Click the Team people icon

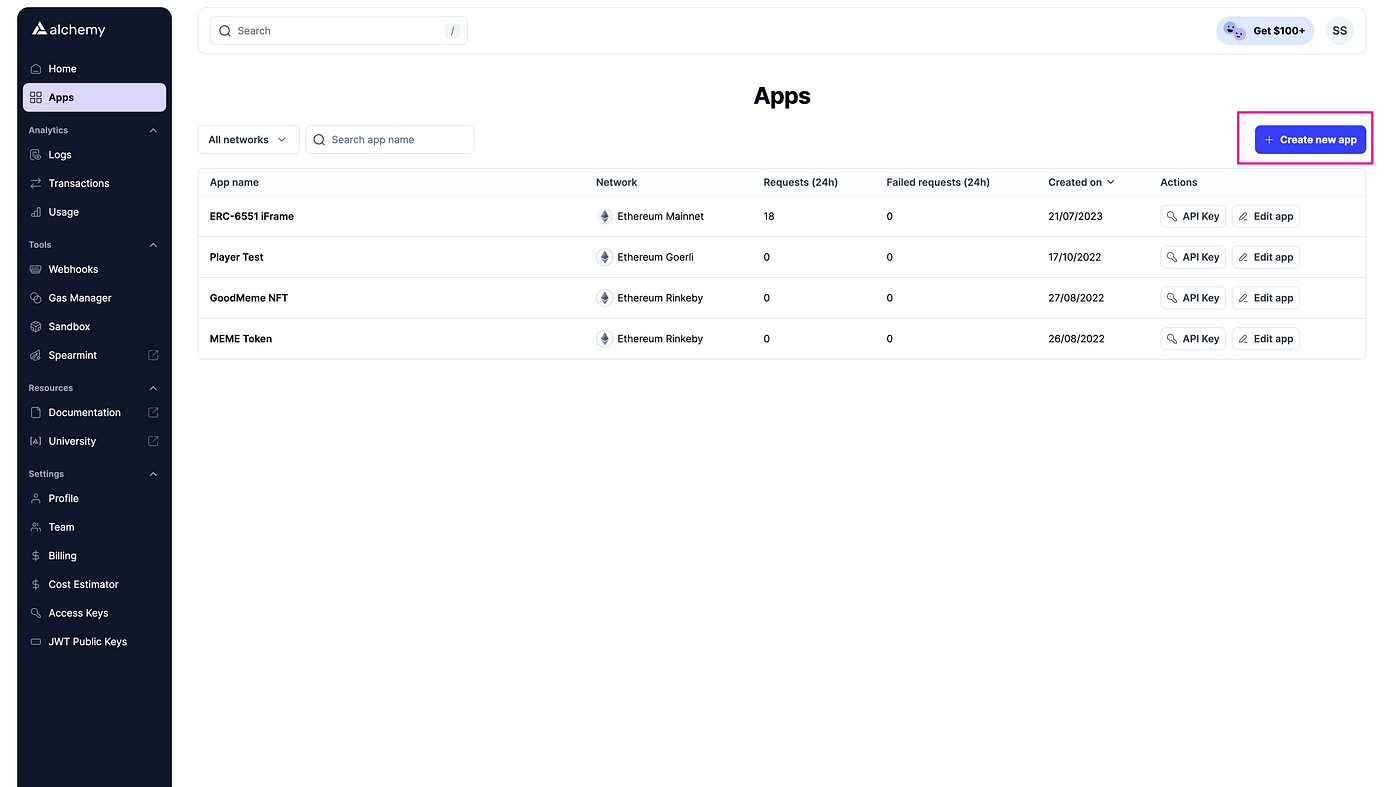point(36,527)
